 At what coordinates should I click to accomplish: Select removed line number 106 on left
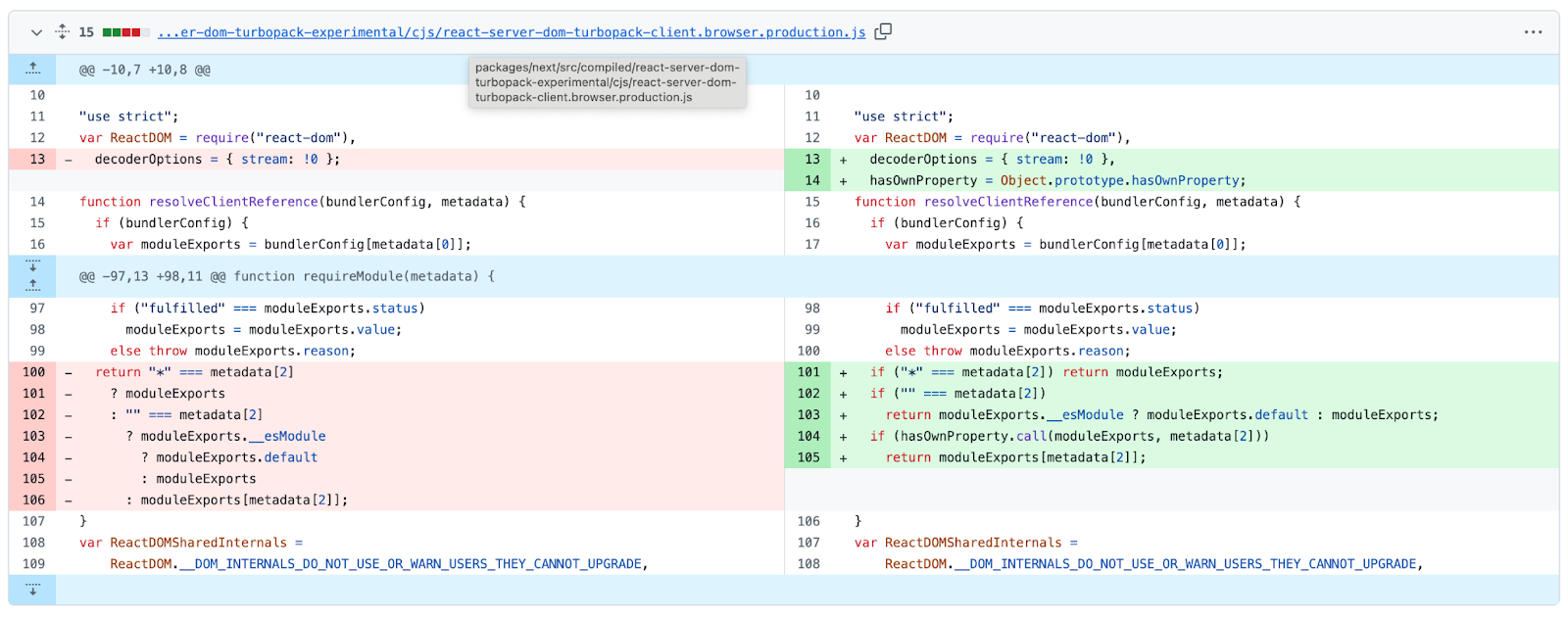[32, 500]
